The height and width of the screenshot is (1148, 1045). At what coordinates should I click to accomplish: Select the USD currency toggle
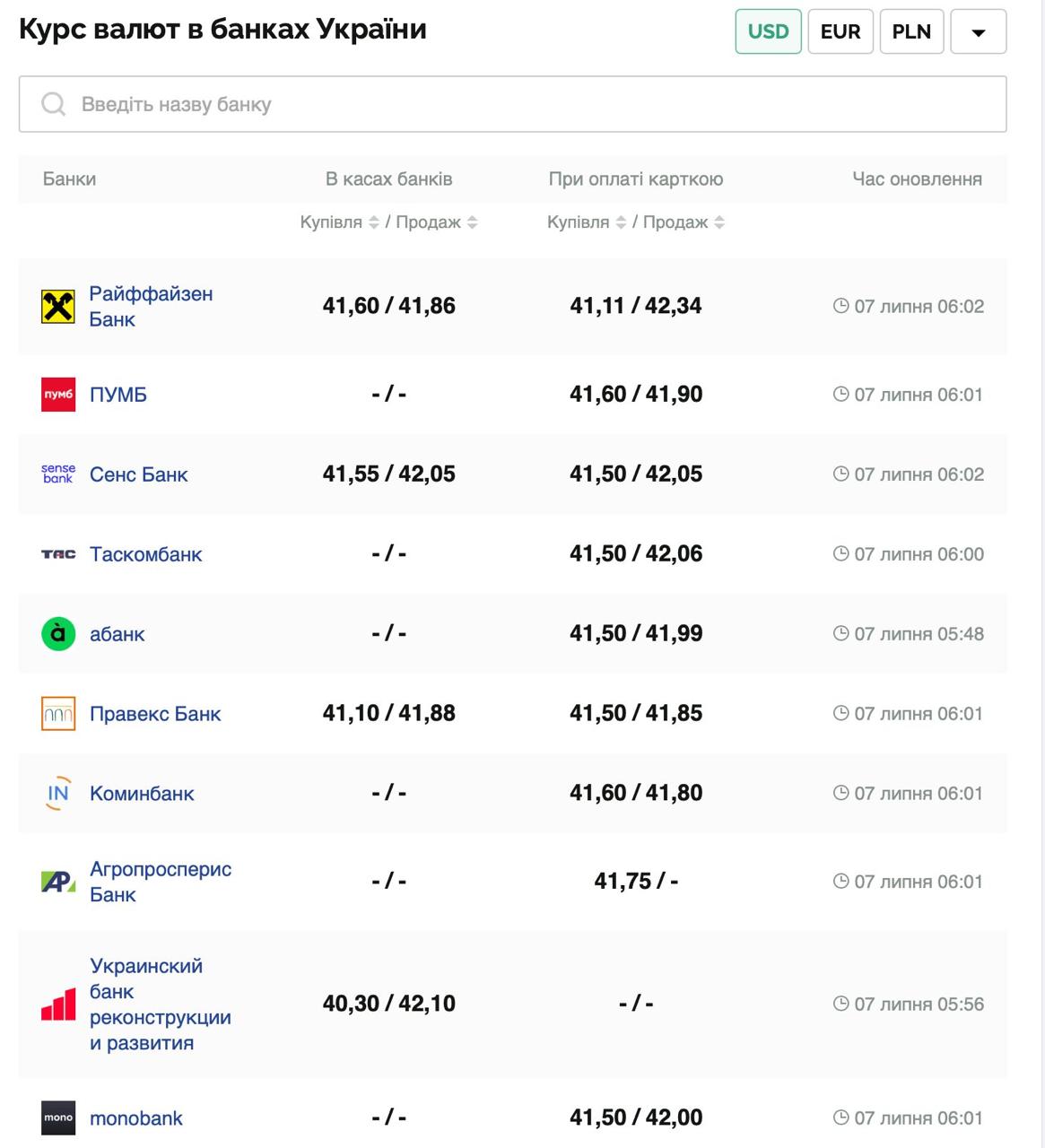pos(768,31)
